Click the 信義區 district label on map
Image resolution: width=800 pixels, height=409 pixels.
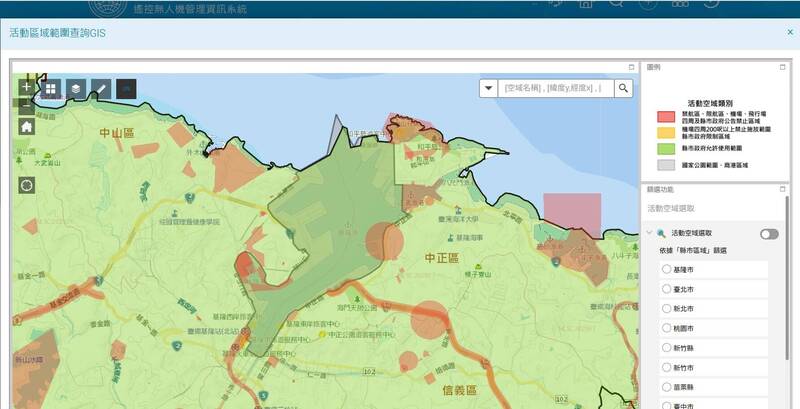coord(460,391)
